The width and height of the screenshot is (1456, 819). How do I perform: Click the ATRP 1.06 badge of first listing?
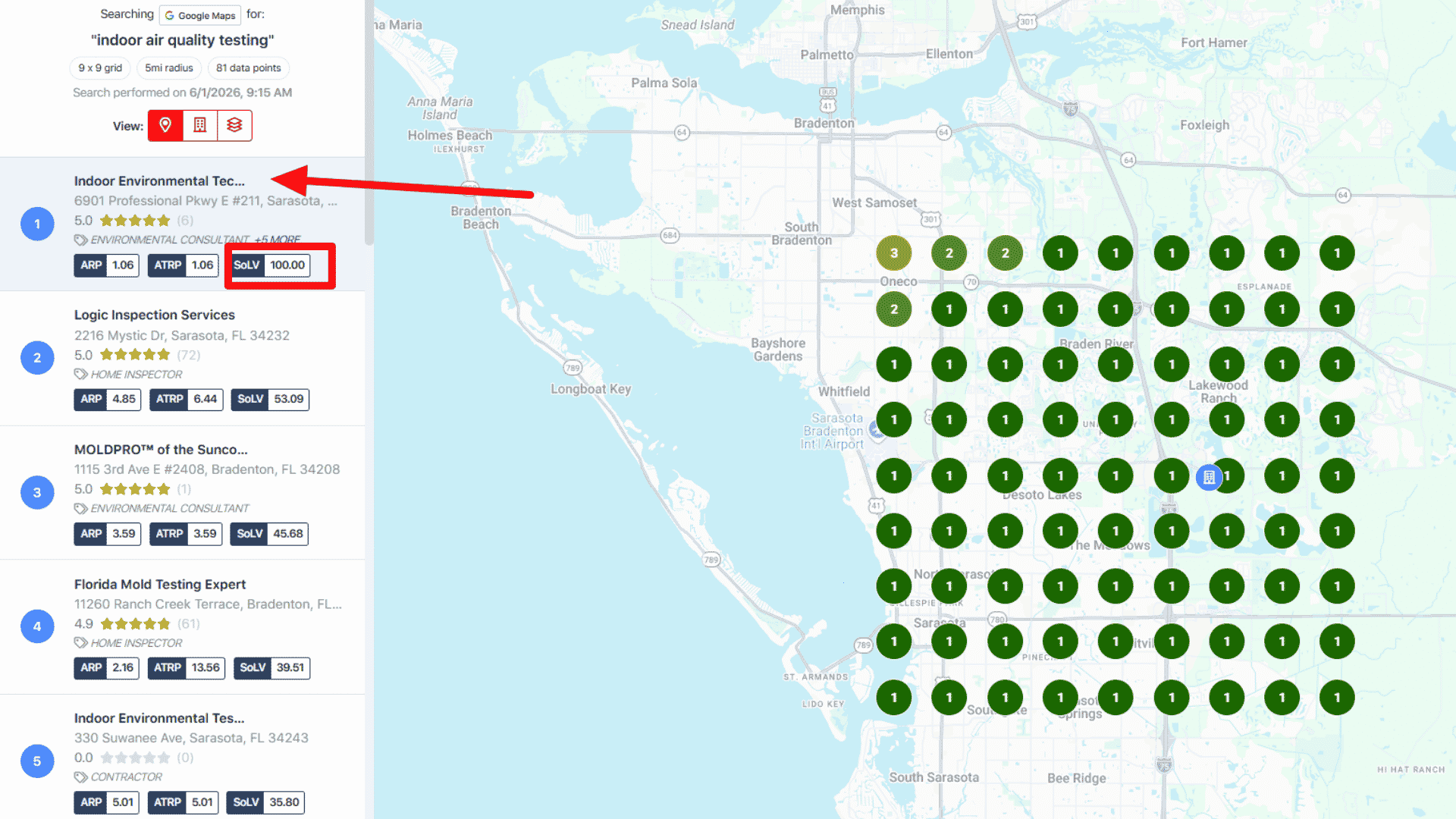coord(184,265)
